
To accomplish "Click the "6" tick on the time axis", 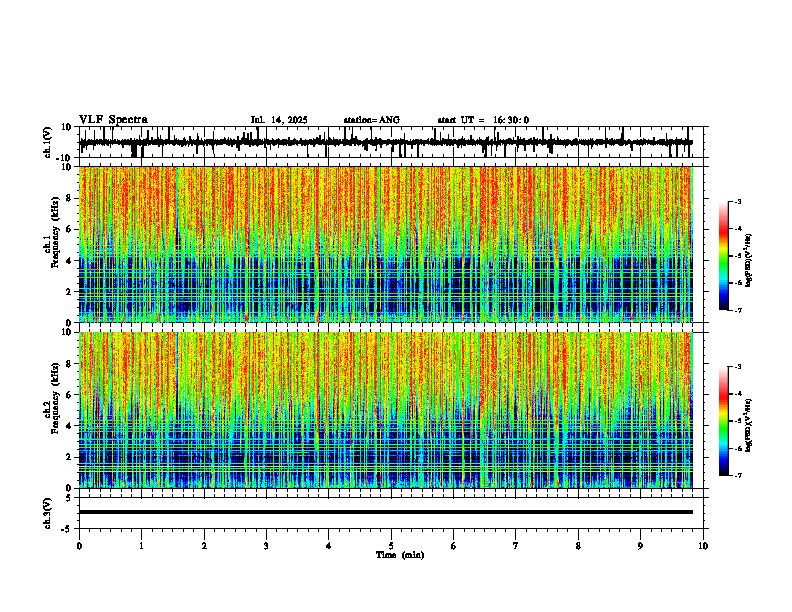I will [454, 546].
